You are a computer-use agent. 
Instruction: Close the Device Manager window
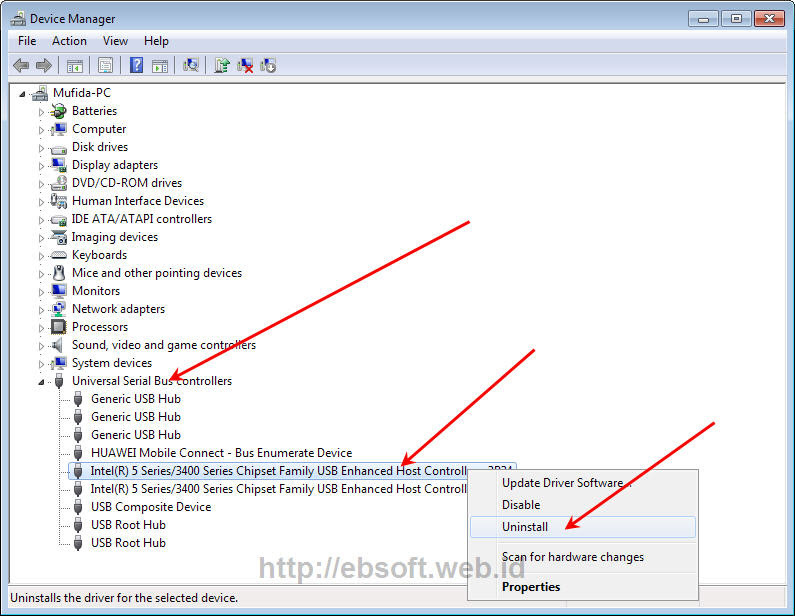(x=769, y=19)
